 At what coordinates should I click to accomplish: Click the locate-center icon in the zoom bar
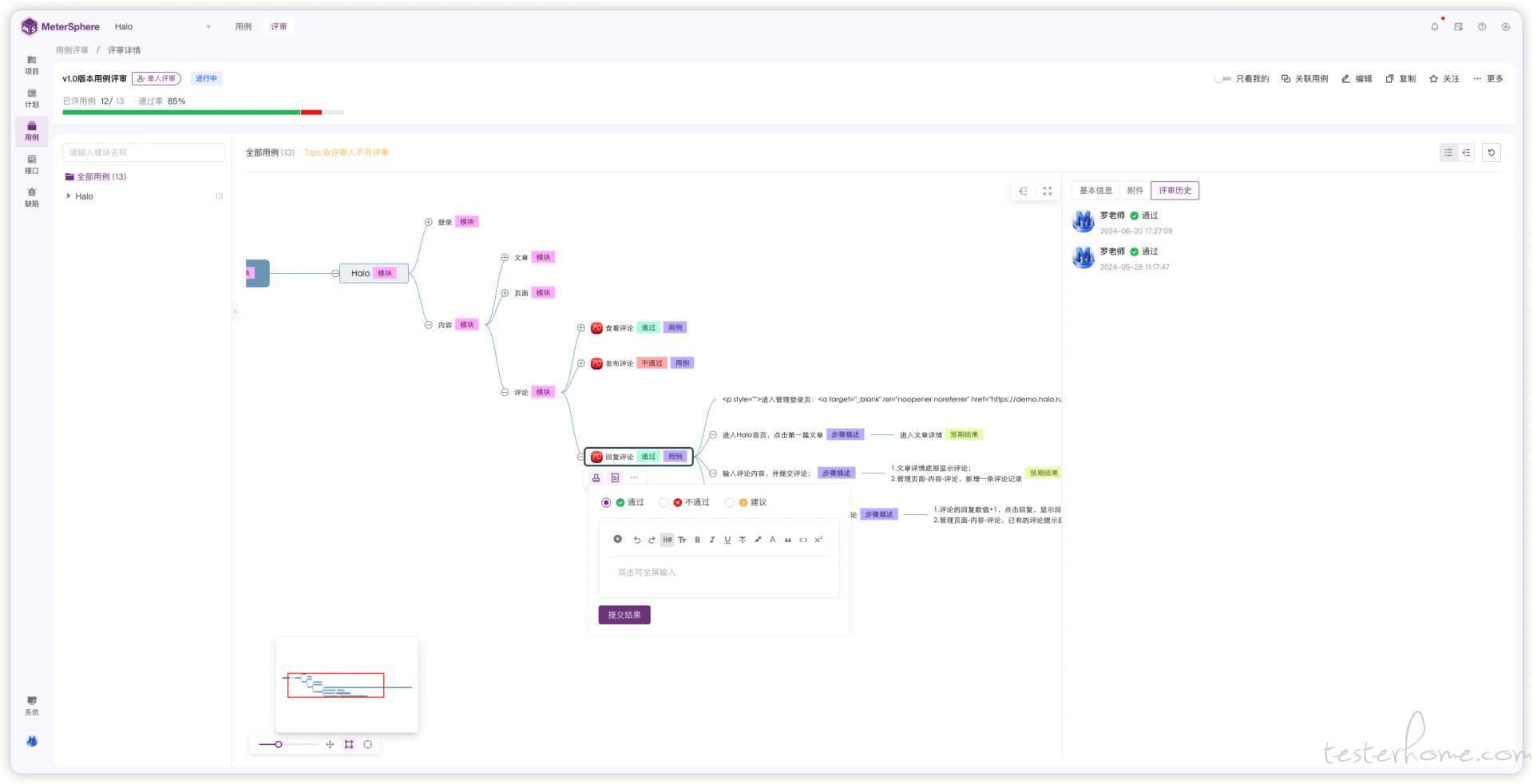(x=368, y=744)
